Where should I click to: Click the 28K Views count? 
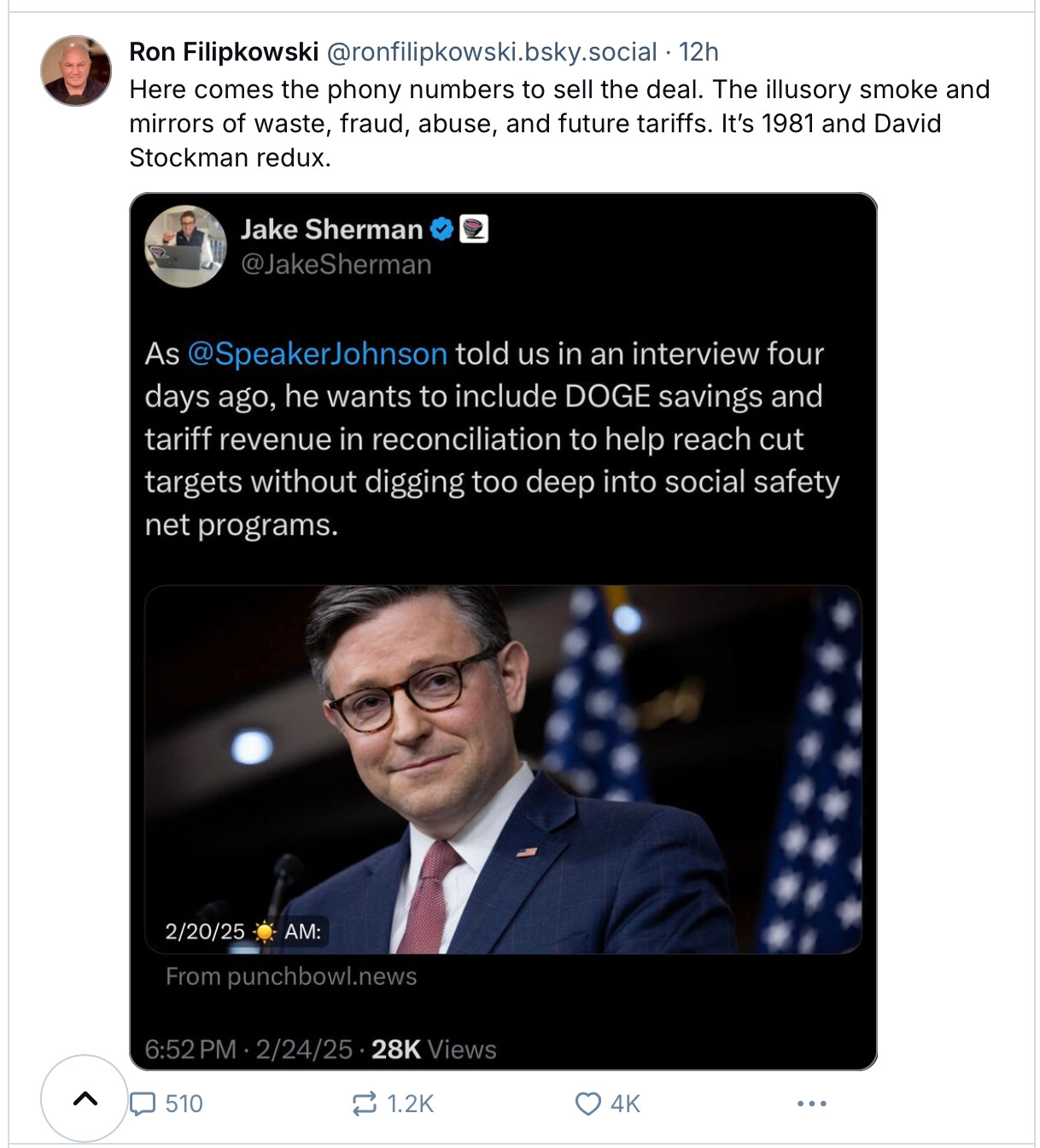click(x=434, y=1049)
